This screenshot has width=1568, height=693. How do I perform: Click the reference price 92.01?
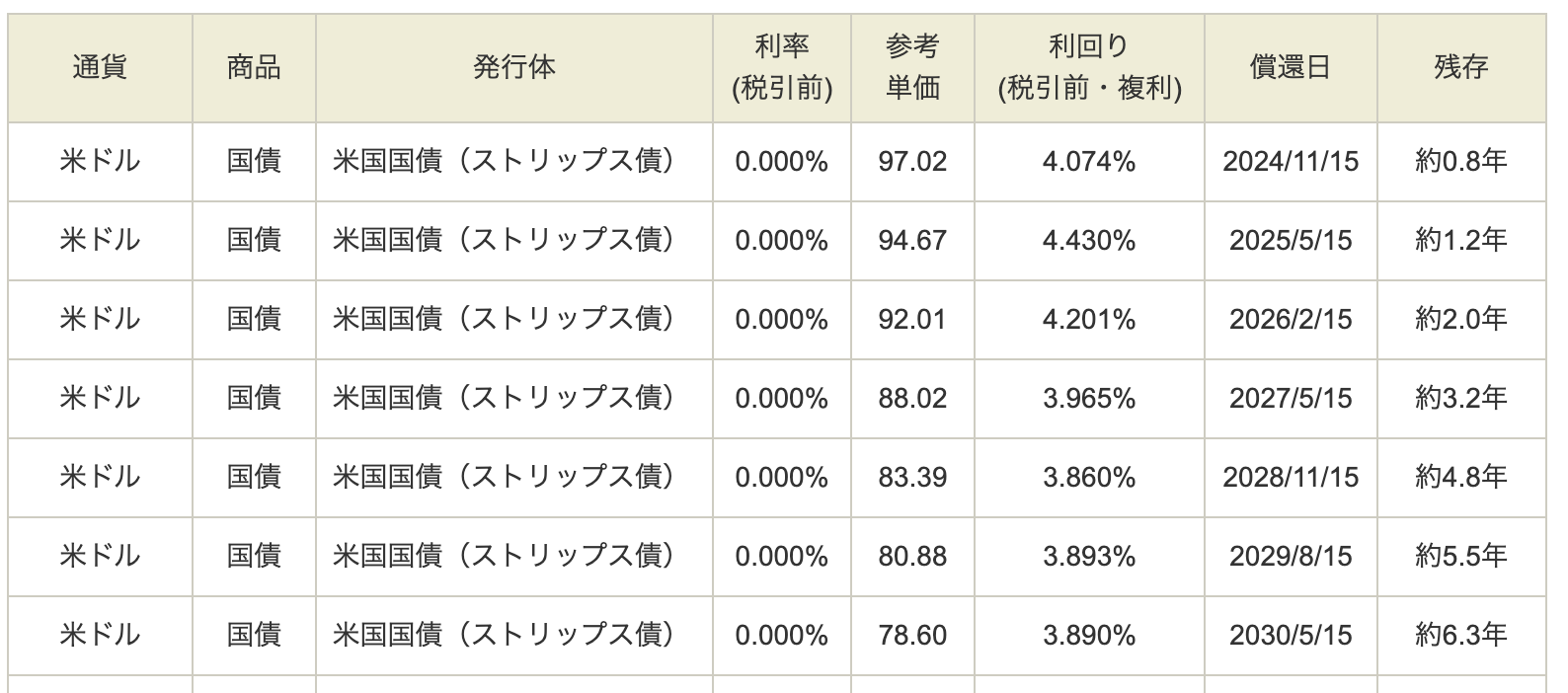point(912,320)
